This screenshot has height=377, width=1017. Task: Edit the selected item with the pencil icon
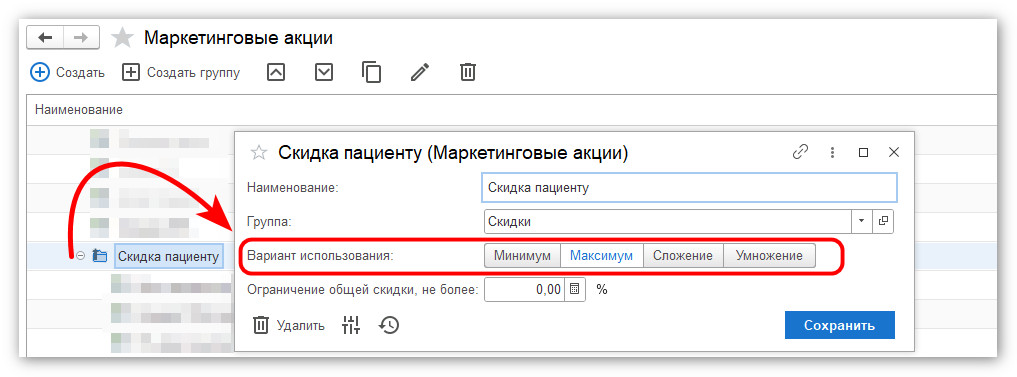tap(420, 72)
